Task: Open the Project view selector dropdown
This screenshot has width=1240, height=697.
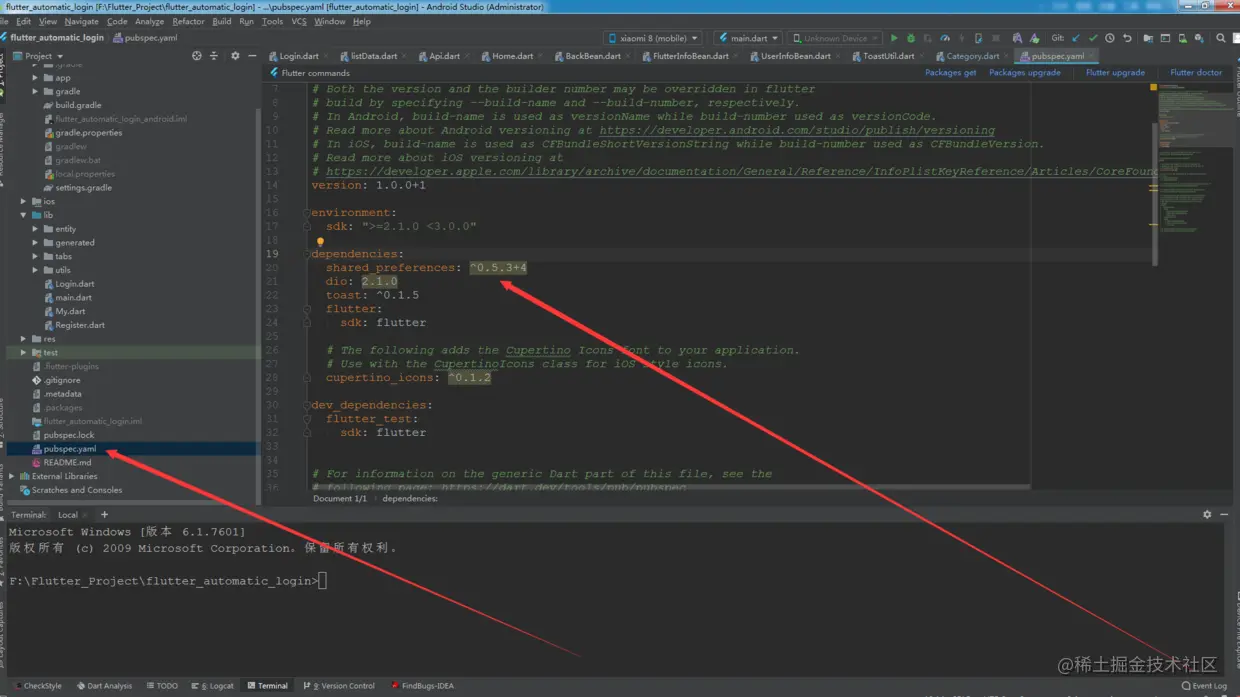Action: click(39, 56)
